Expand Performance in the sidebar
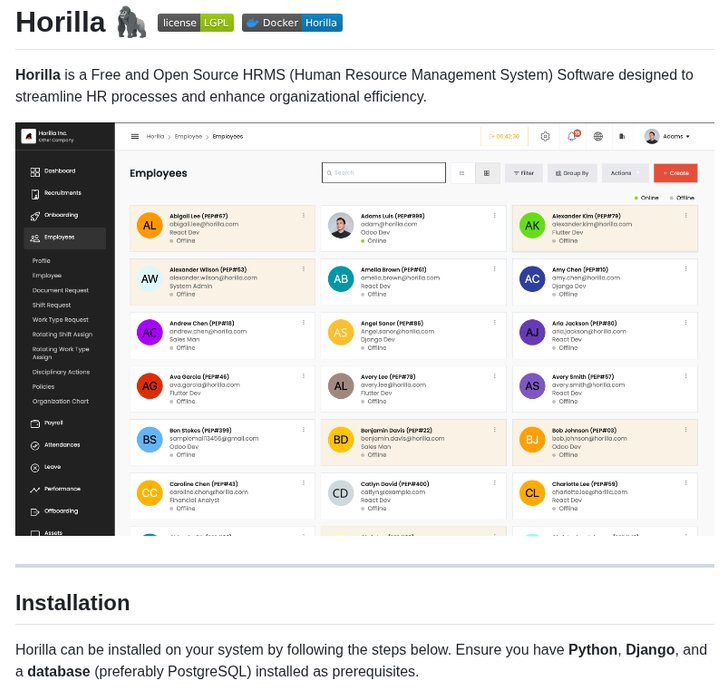 55,489
